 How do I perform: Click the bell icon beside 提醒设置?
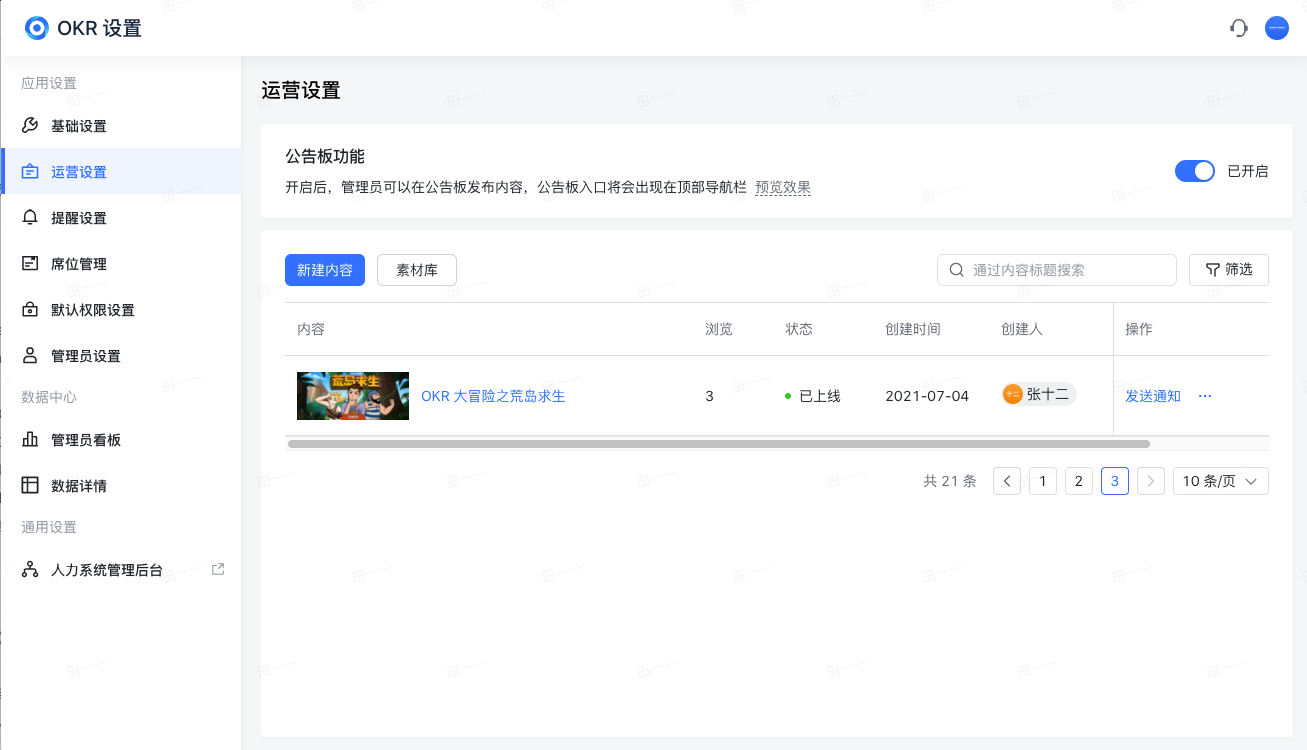(30, 218)
